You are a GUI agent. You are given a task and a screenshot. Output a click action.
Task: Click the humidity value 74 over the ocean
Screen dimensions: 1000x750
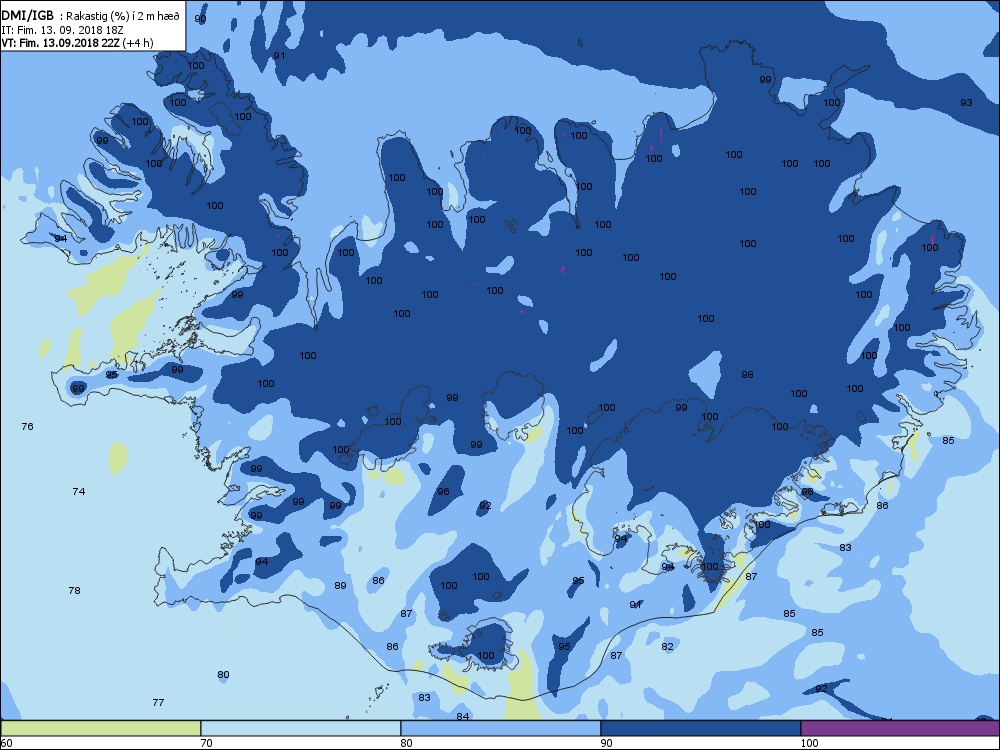click(x=78, y=491)
